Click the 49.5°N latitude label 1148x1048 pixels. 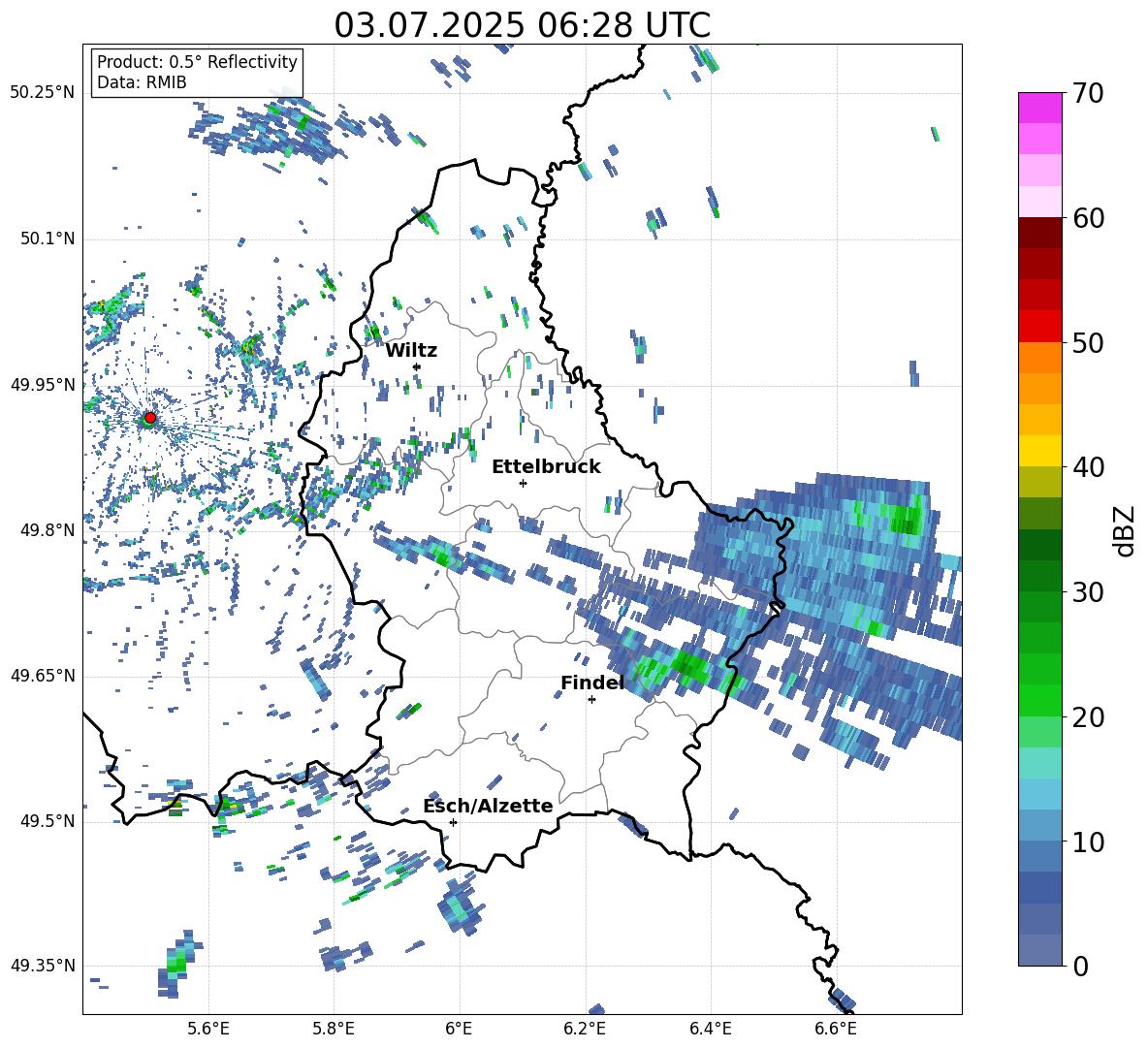point(48,821)
